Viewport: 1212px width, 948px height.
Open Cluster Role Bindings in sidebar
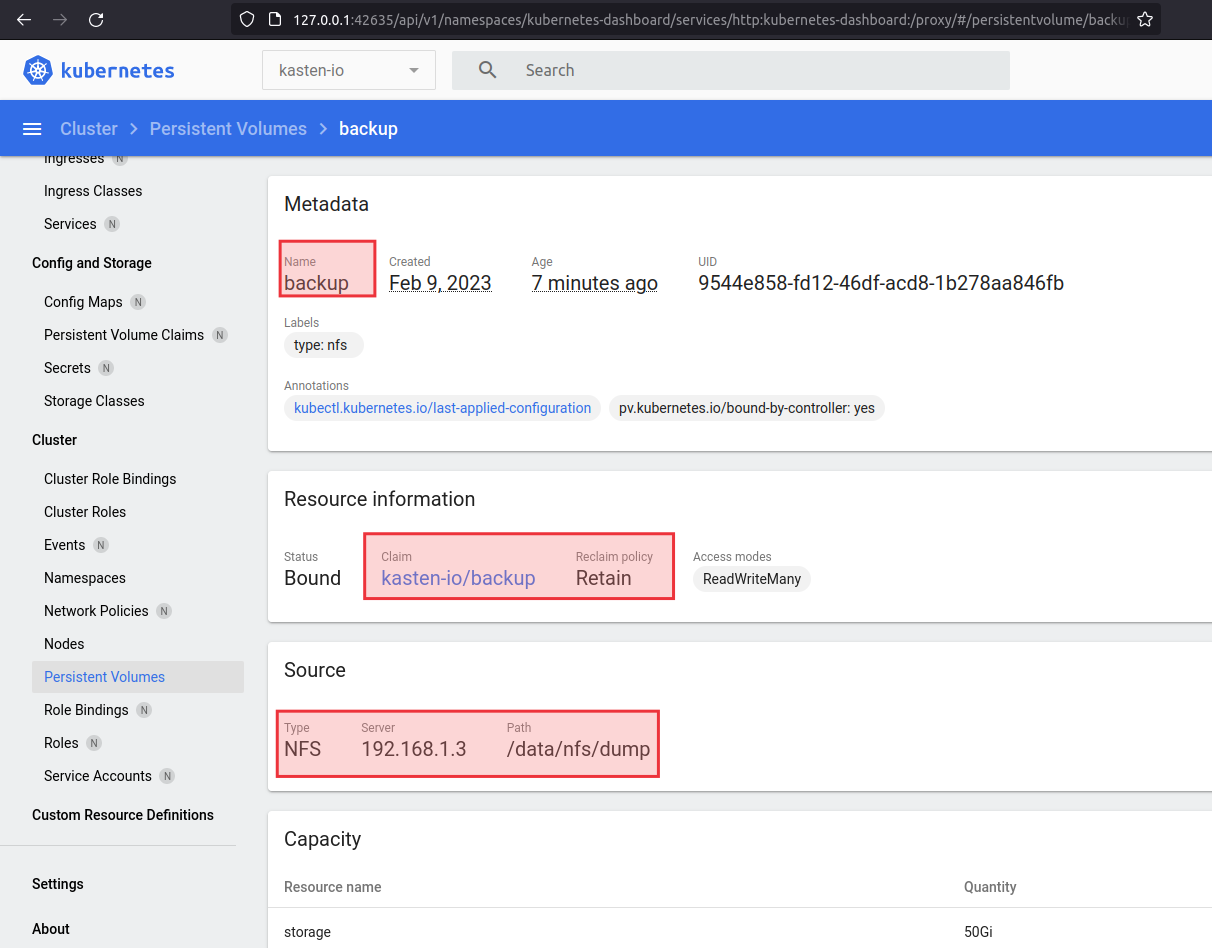110,479
